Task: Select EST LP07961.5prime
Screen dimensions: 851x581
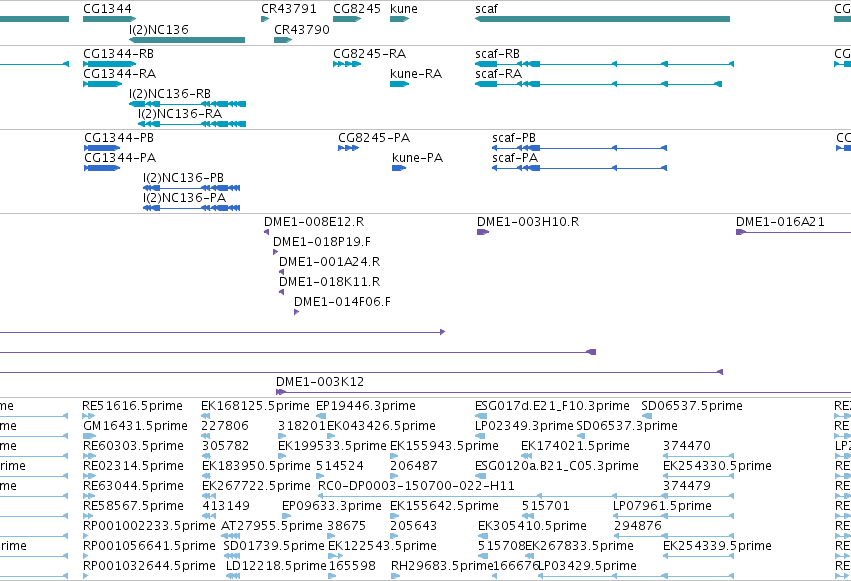Action: click(x=662, y=506)
